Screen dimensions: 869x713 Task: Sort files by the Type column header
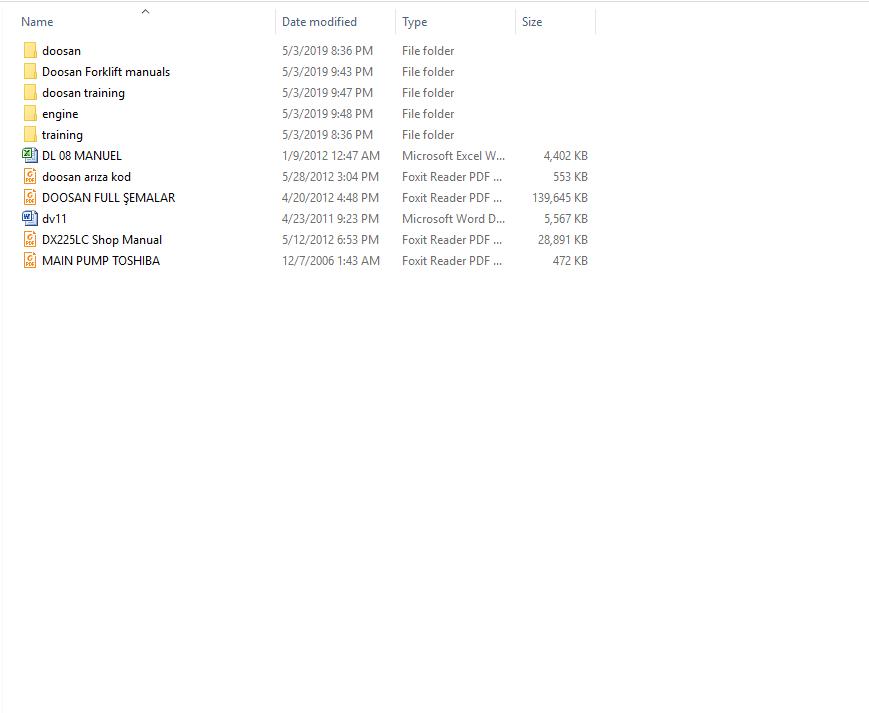click(415, 22)
